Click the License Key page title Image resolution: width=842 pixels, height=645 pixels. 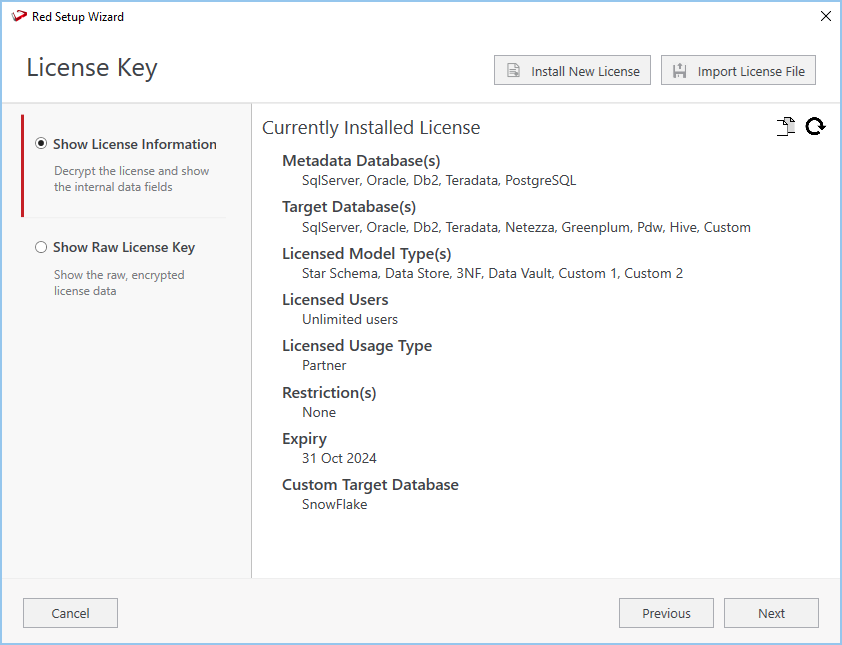pos(92,68)
